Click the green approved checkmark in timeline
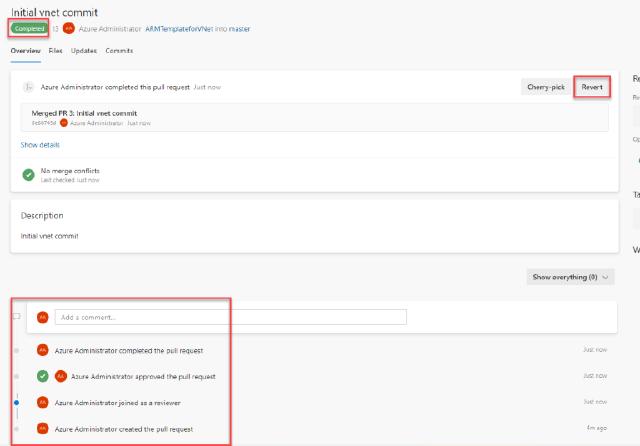640x446 pixels. point(42,376)
